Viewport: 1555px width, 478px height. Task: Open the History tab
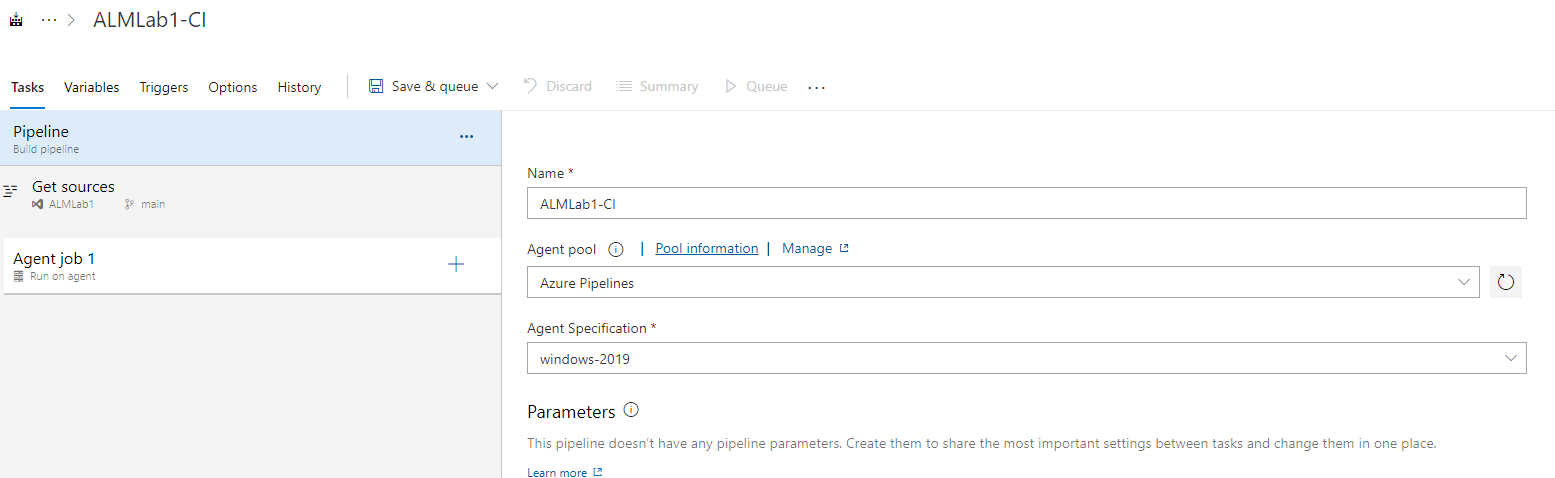click(299, 87)
